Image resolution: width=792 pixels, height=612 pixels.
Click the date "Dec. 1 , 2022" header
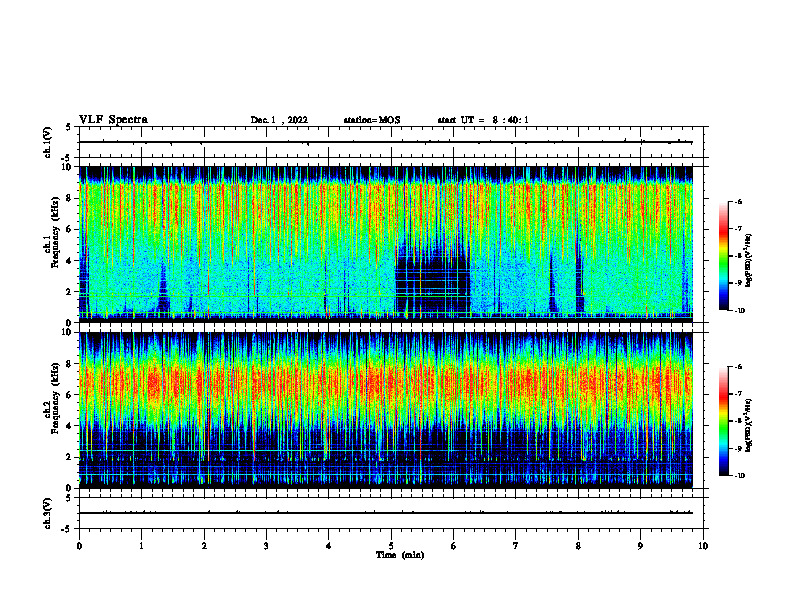pos(279,120)
